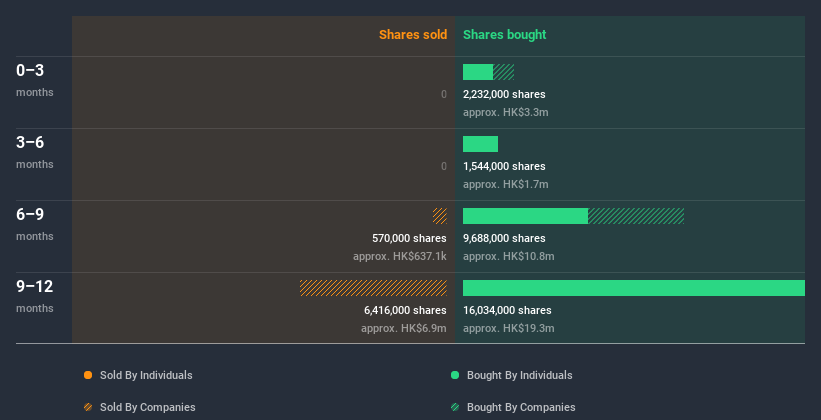This screenshot has height=420, width=821.
Task: Click the Bought By Companies hatched icon
Action: (x=455, y=407)
